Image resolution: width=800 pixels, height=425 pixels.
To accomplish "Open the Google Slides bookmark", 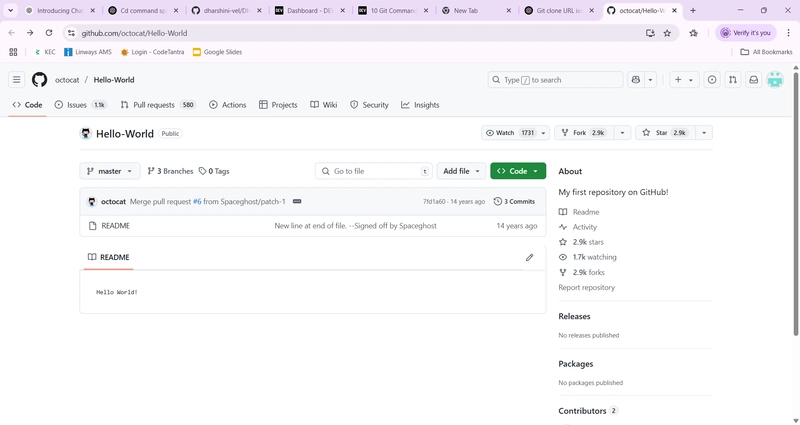I will point(217,52).
